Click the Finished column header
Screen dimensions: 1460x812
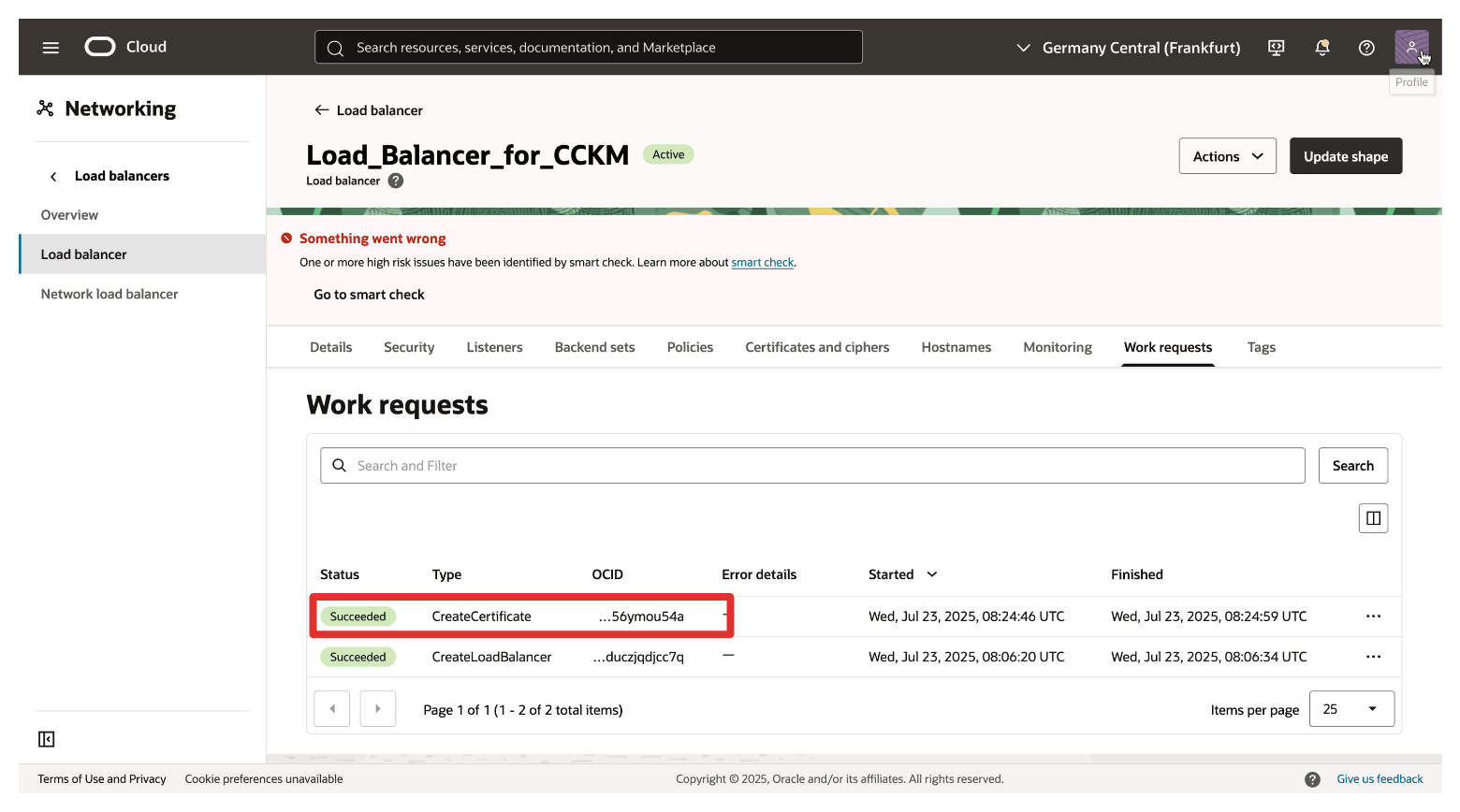[x=1137, y=574]
